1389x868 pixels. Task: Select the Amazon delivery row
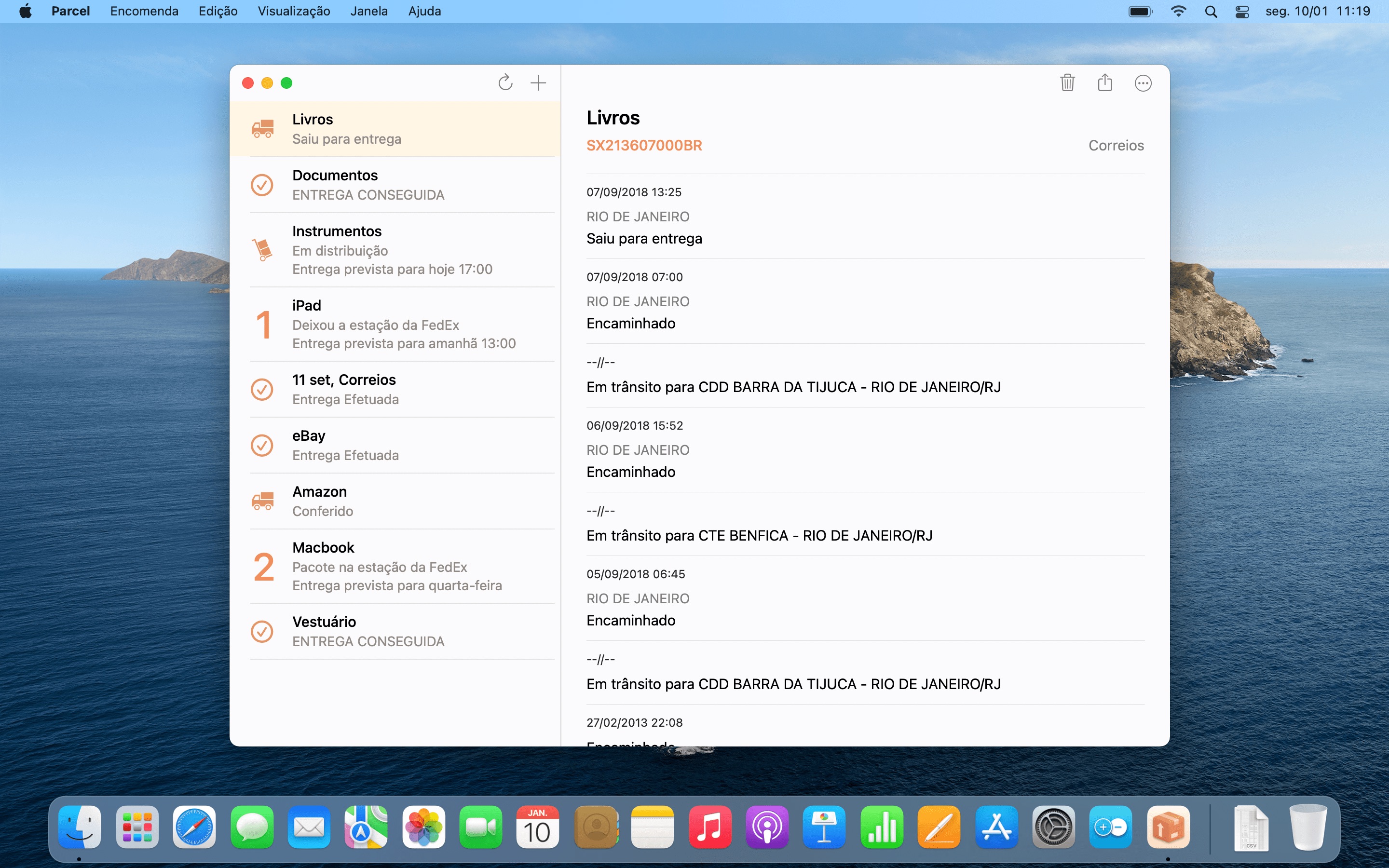(395, 501)
